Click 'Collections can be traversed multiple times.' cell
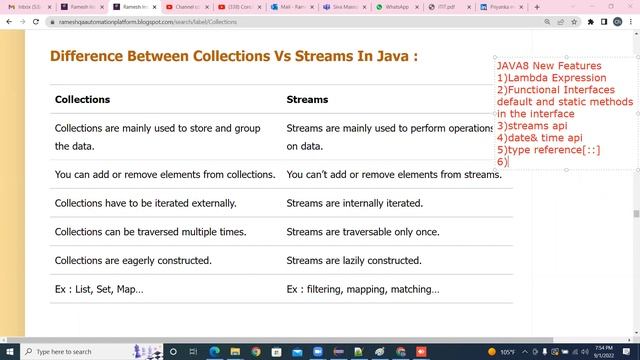Image resolution: width=640 pixels, height=360 pixels. coord(151,232)
